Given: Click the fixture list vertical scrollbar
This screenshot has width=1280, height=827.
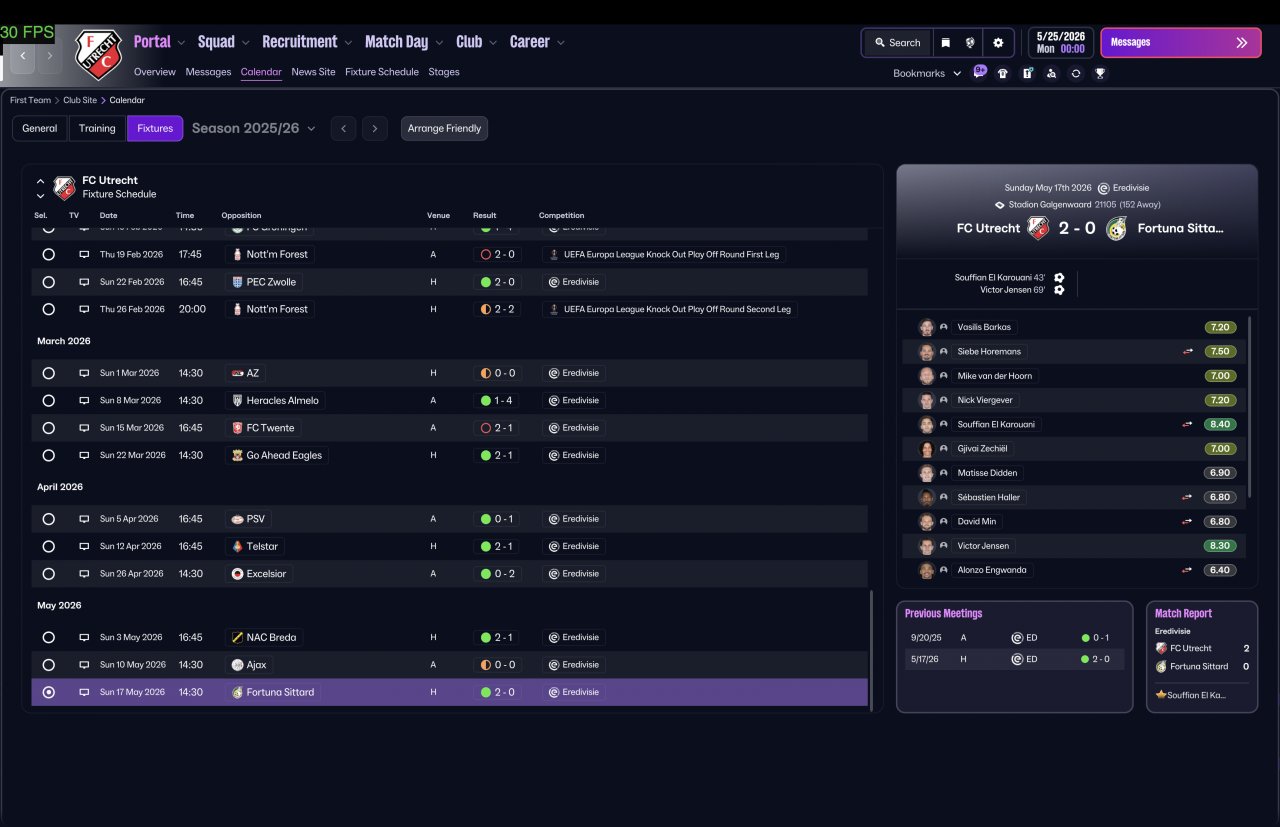Looking at the screenshot, I should coord(872,650).
